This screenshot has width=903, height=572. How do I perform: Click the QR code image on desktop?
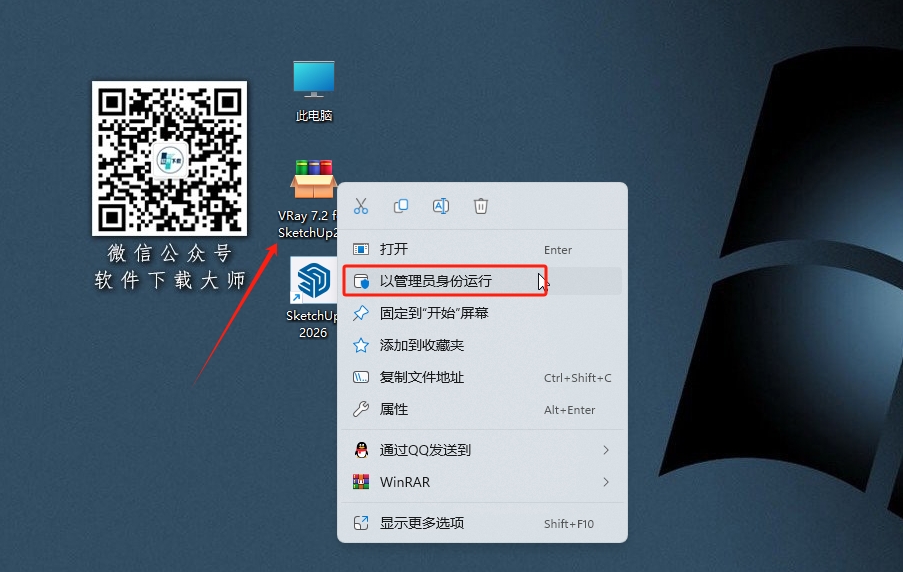(169, 158)
